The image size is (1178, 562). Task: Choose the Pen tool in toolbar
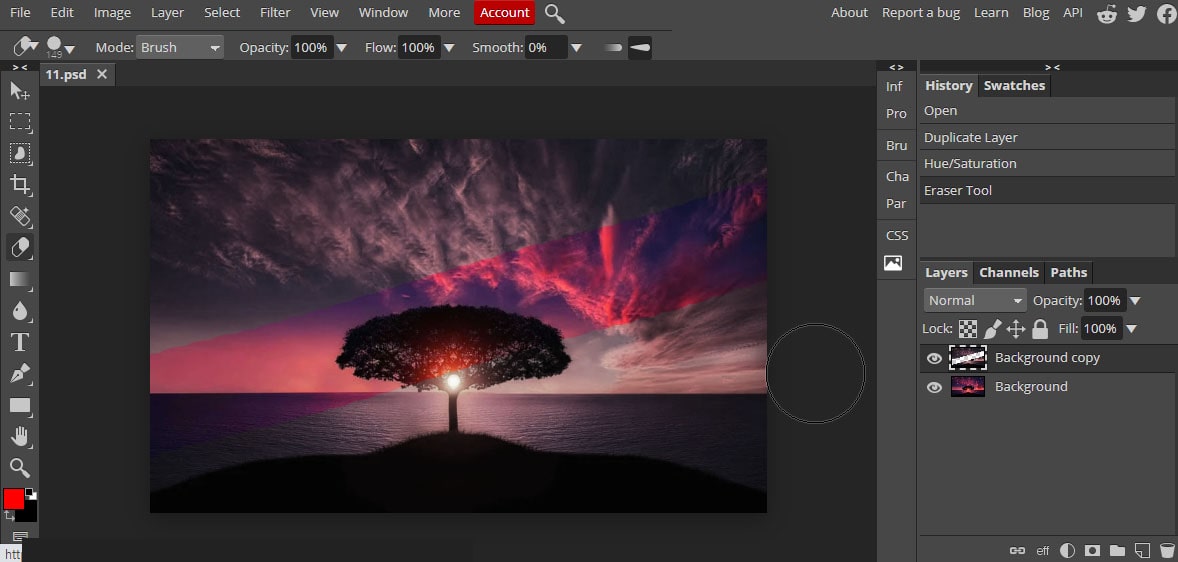pos(20,373)
